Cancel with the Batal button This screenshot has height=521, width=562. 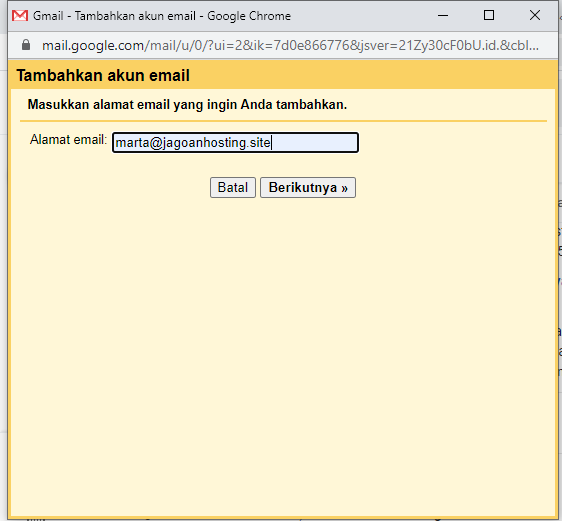233,187
